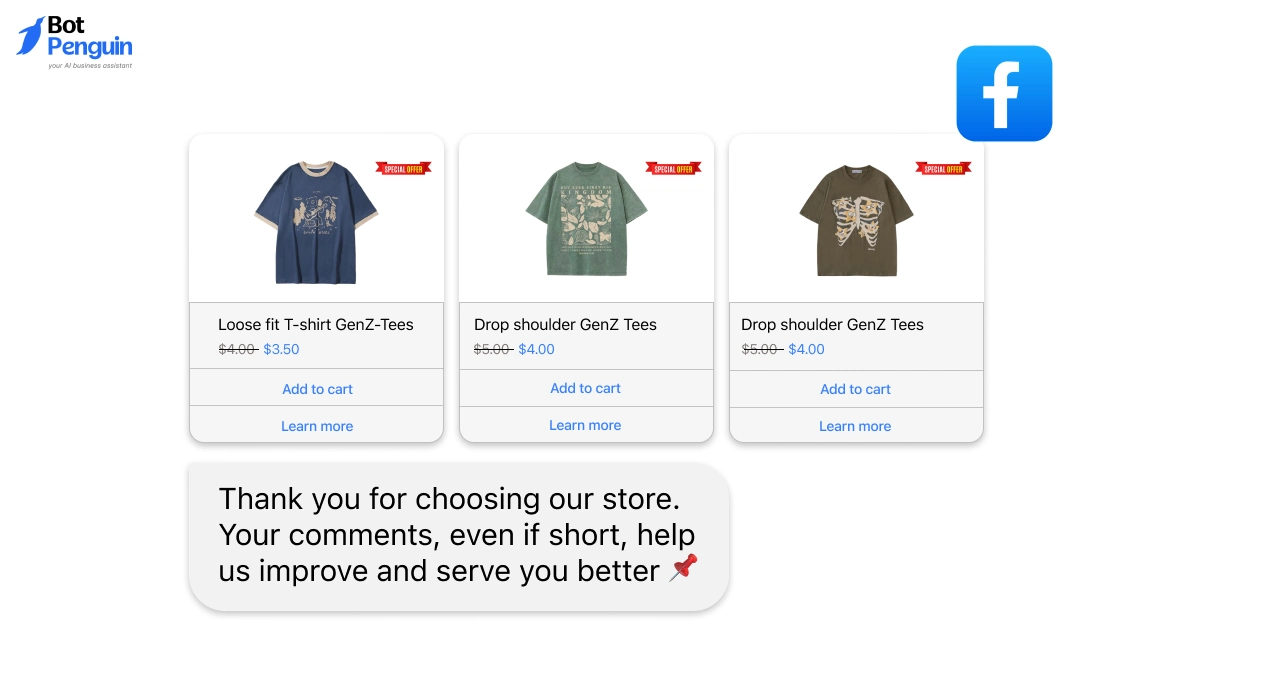Click Special Offer badge on brown t-shirt

(943, 169)
